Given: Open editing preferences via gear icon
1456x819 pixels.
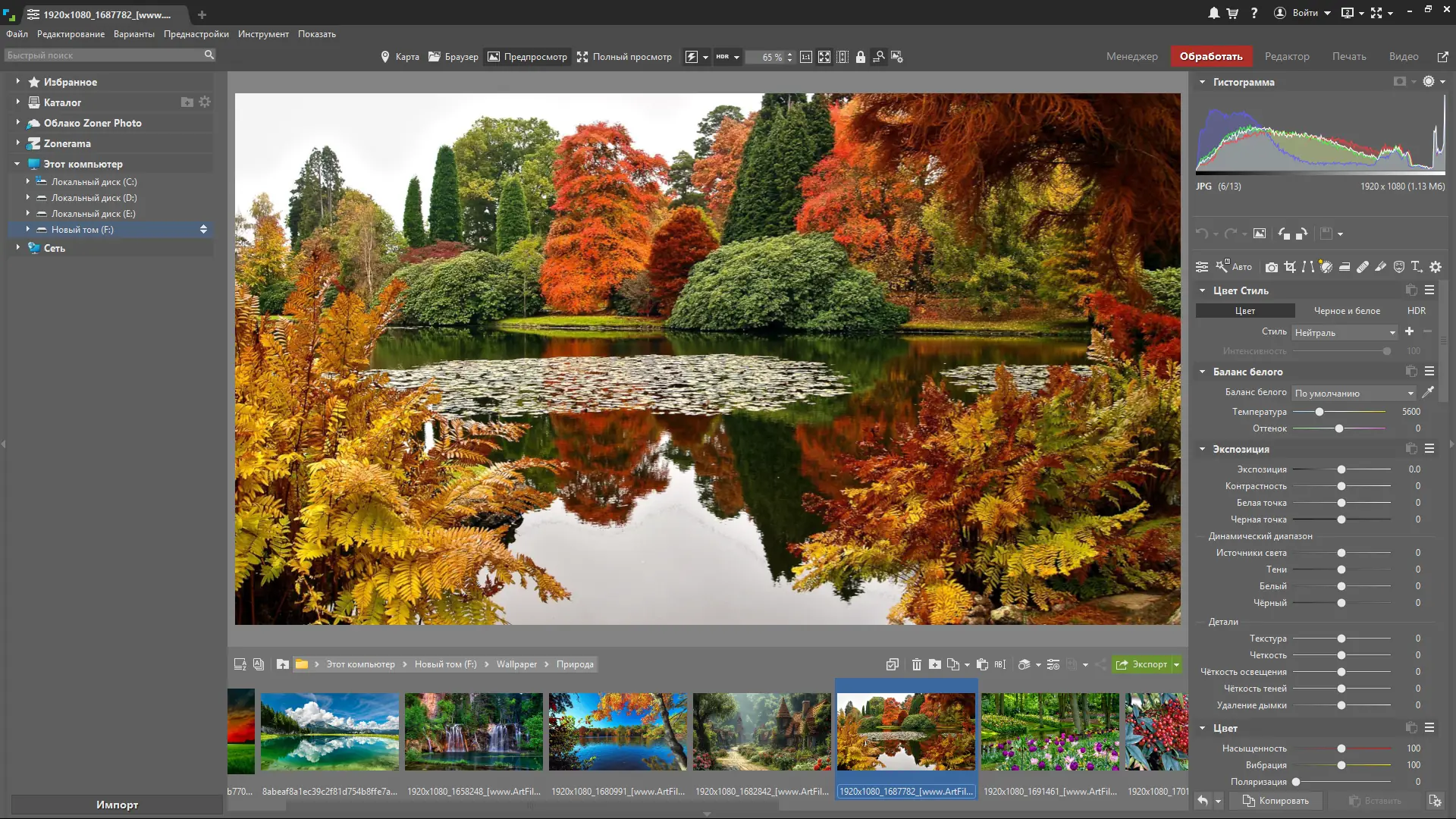Looking at the screenshot, I should [1435, 267].
